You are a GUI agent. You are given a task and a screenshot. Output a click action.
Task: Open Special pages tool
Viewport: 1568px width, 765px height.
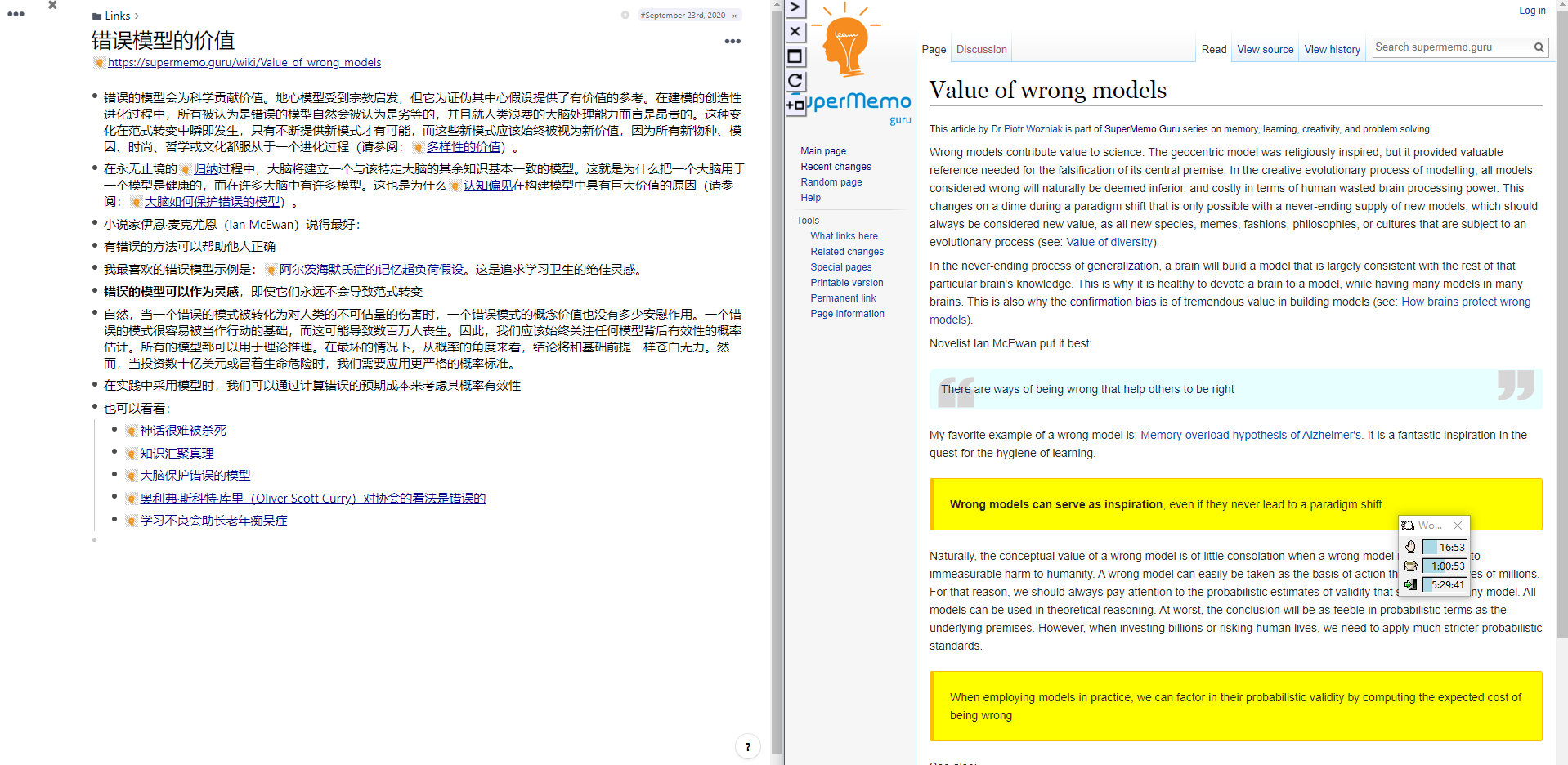coord(840,267)
